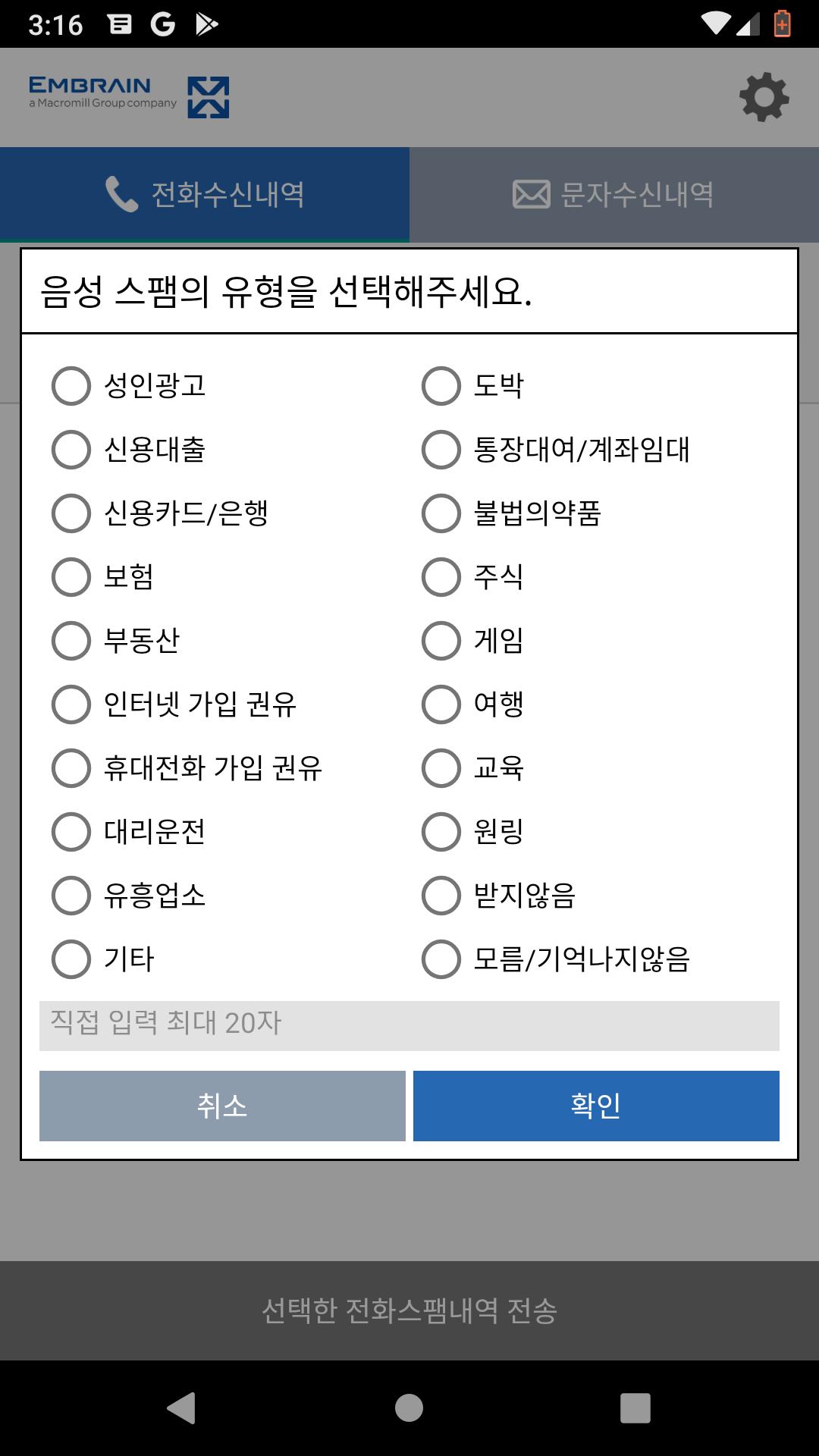
Task: Tap the phone icon in 전화수신내역 tab
Action: click(121, 194)
